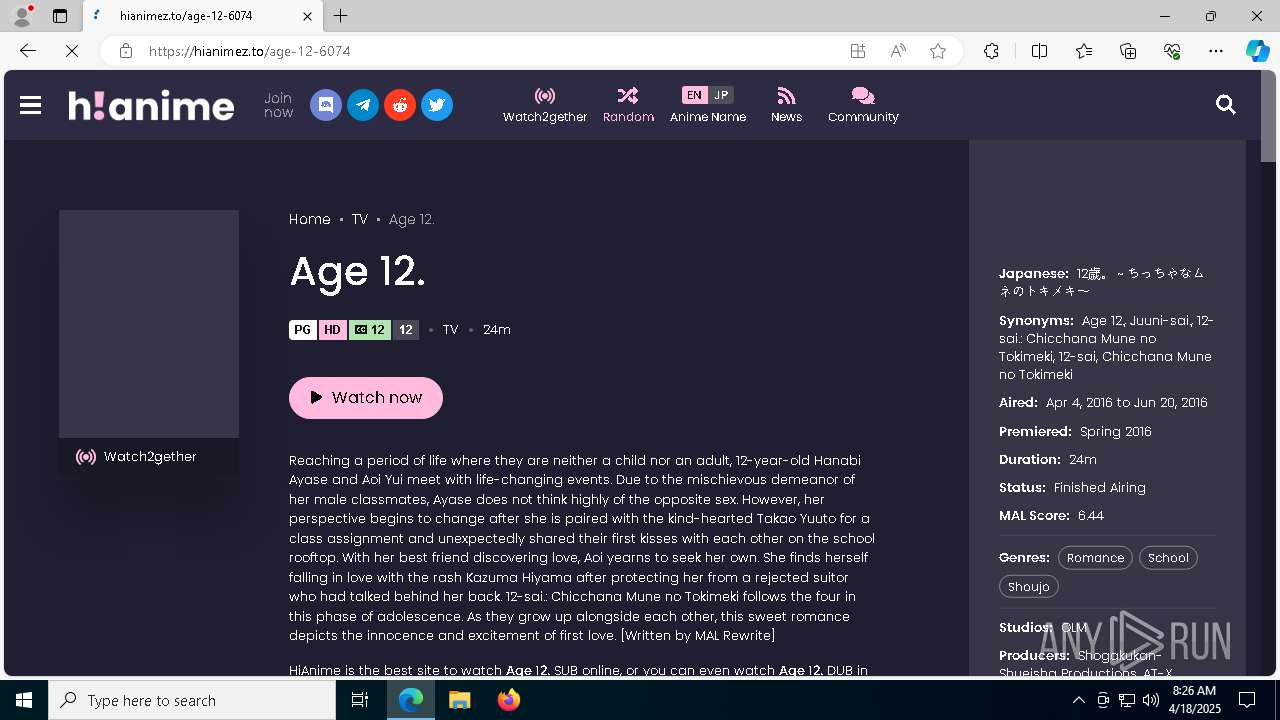Open the taskbar clock and date
The image size is (1280, 720).
1194,700
